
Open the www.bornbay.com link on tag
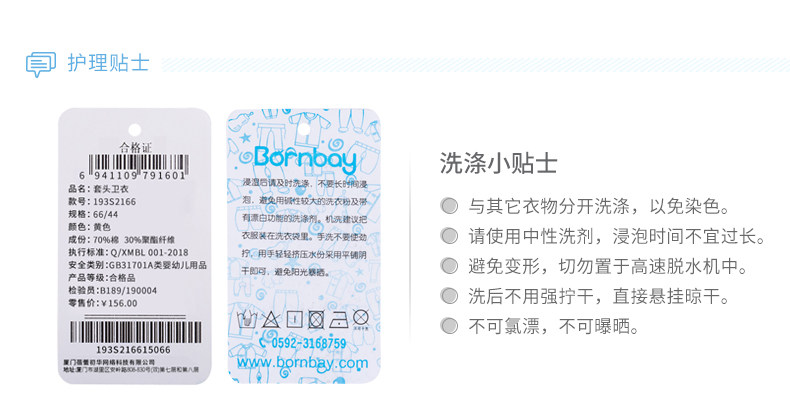tap(302, 363)
